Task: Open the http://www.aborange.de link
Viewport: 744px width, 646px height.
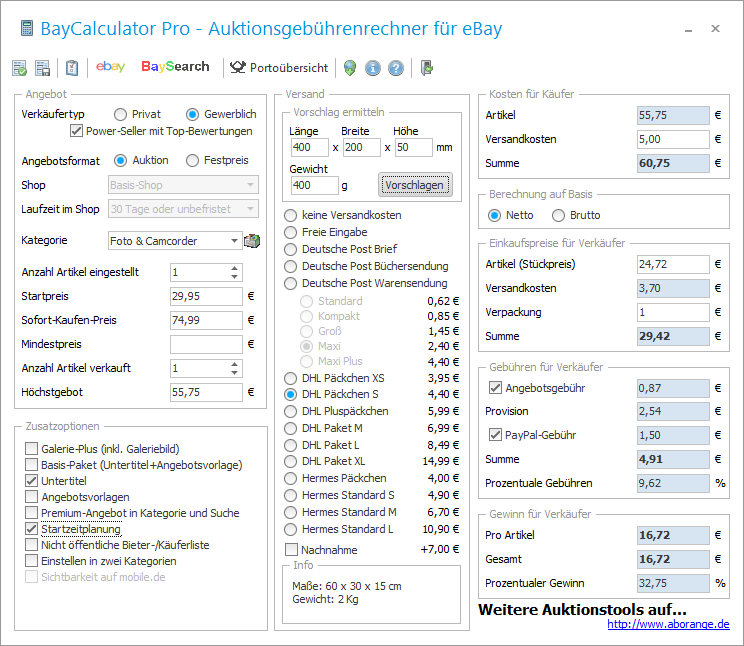Action: (x=668, y=624)
